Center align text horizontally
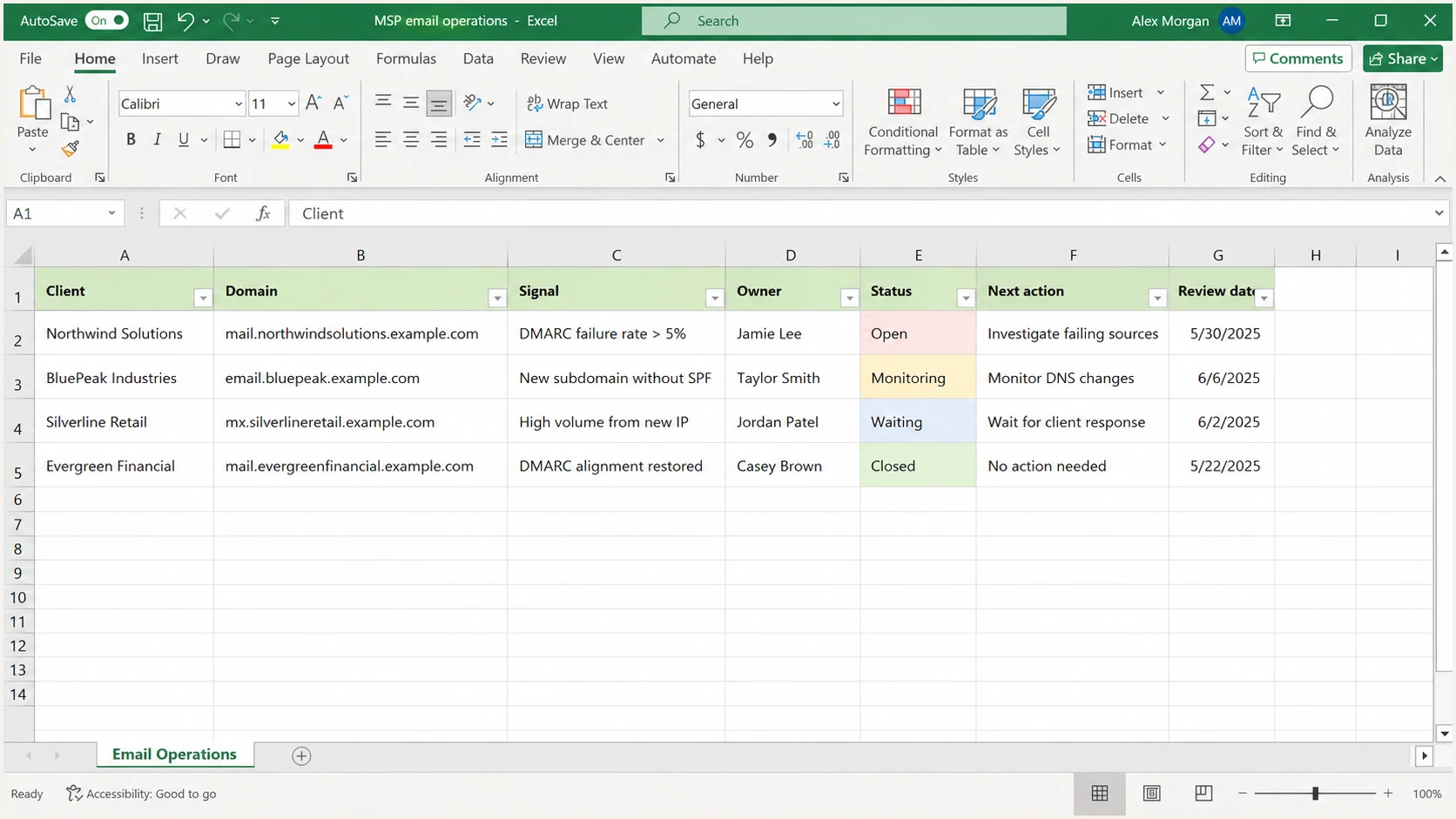 411,139
